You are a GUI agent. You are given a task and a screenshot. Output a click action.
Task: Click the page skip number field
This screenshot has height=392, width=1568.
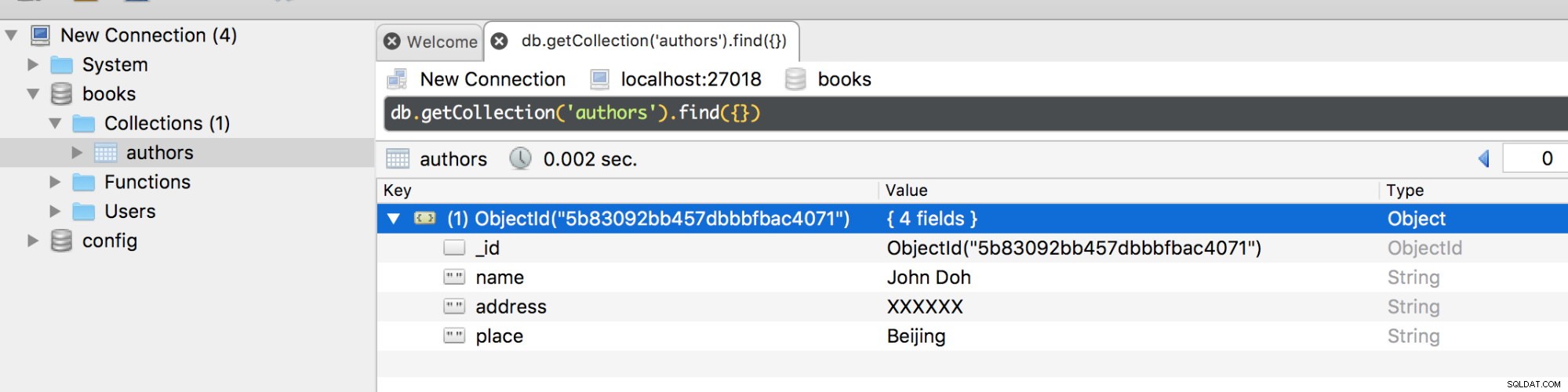pyautogui.click(x=1535, y=158)
